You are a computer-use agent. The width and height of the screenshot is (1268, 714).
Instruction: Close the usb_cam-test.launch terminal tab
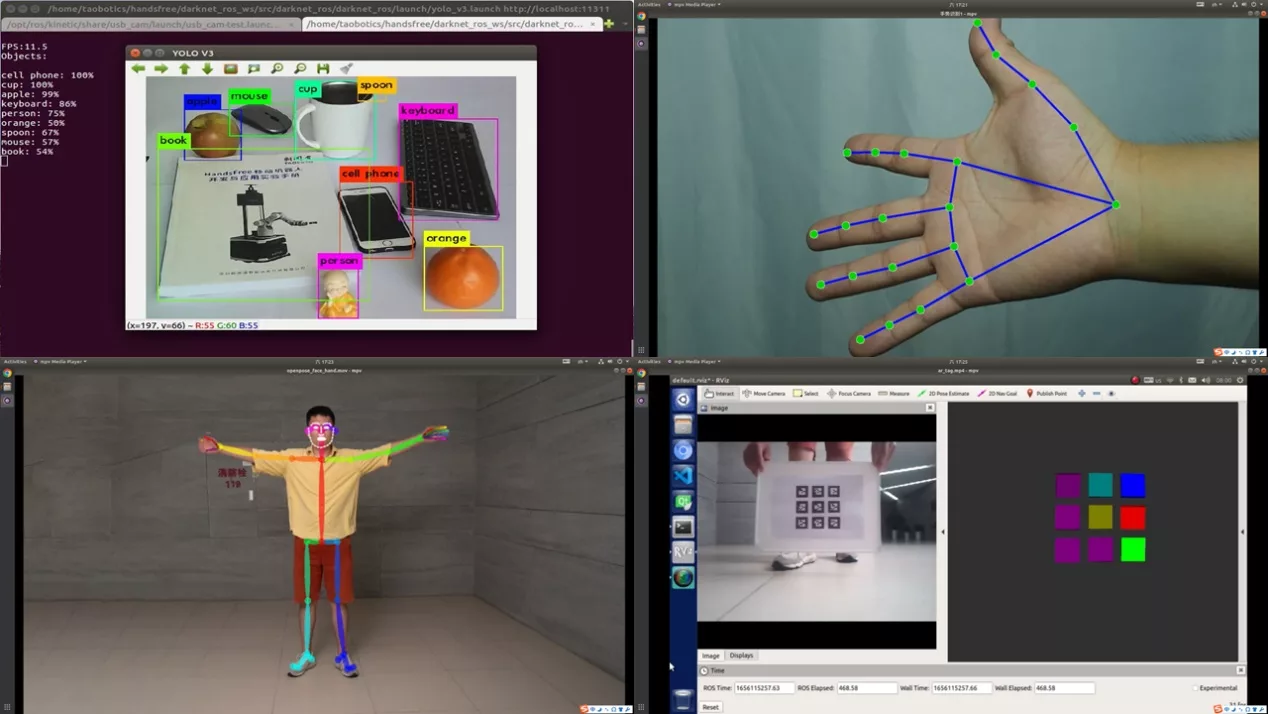click(292, 24)
